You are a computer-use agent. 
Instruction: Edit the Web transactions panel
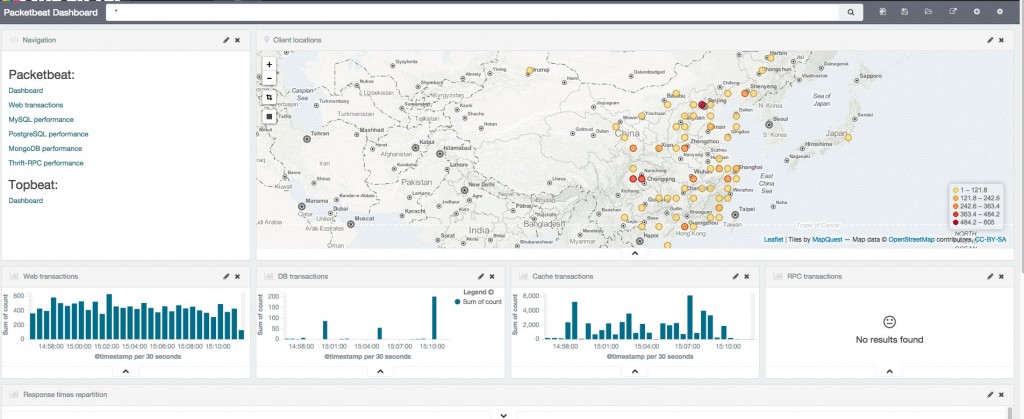226,277
